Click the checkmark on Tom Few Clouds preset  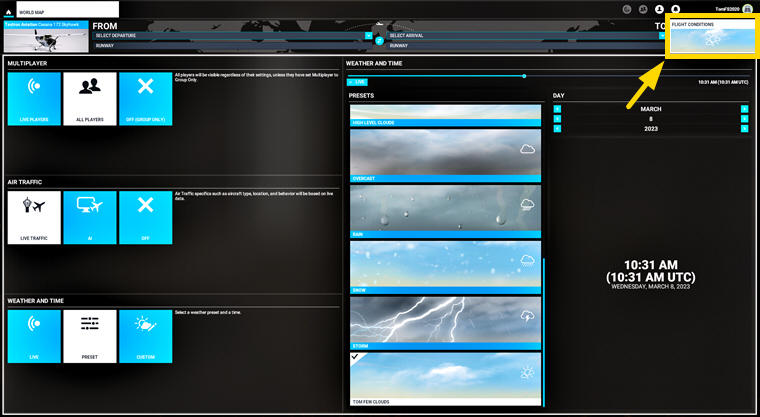click(355, 357)
